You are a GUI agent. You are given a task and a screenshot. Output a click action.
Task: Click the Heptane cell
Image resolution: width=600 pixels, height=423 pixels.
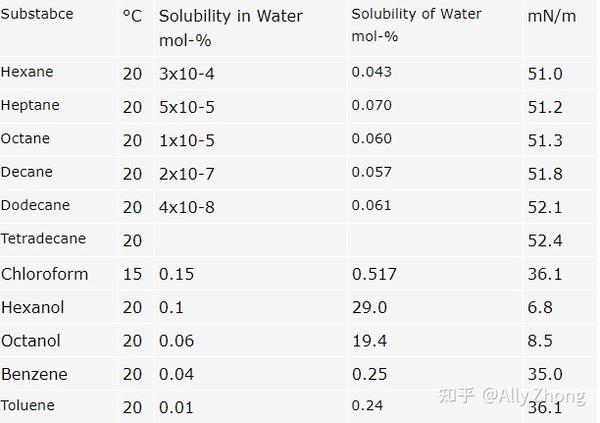(x=30, y=105)
